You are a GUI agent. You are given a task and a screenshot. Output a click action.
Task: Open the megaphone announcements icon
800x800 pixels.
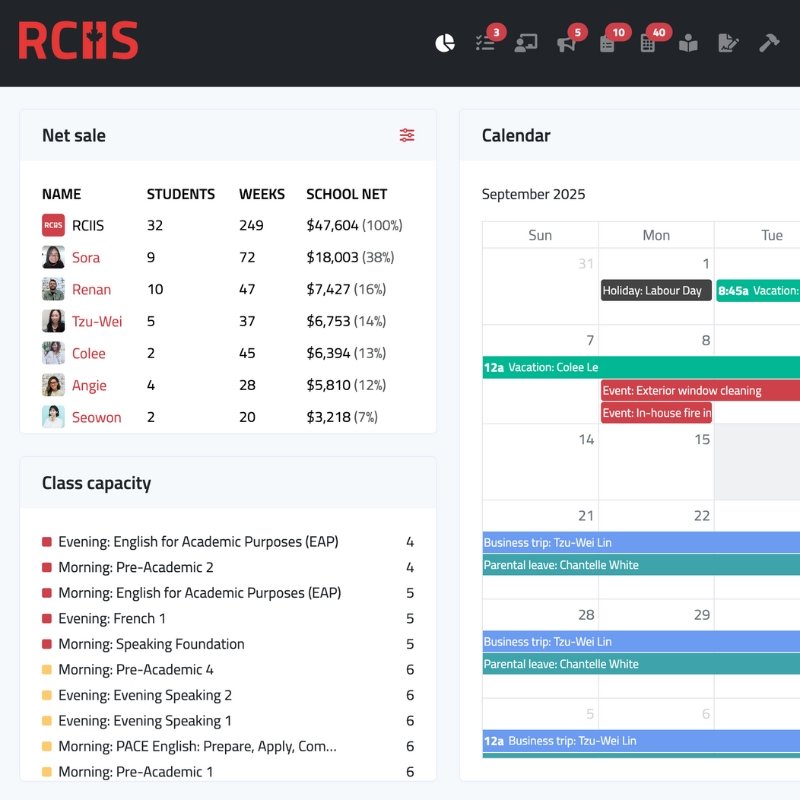(566, 43)
